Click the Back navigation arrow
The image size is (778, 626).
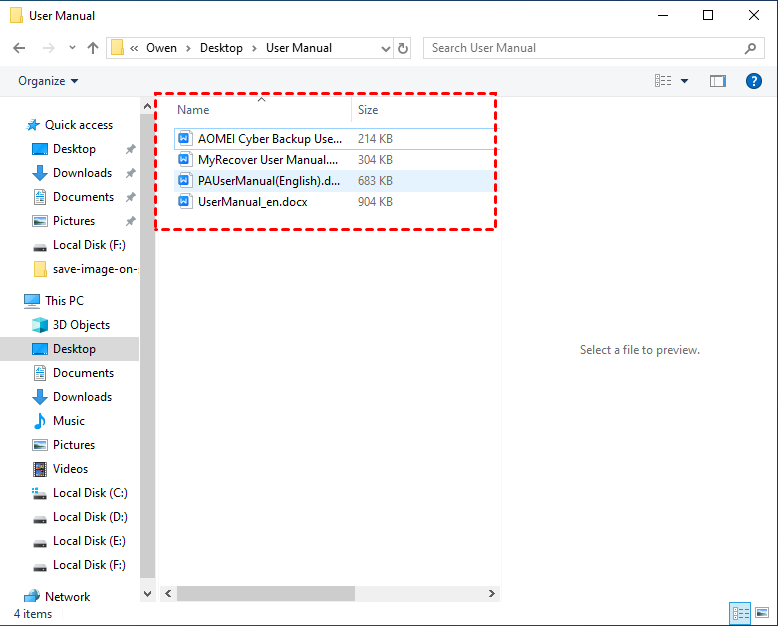pos(19,48)
